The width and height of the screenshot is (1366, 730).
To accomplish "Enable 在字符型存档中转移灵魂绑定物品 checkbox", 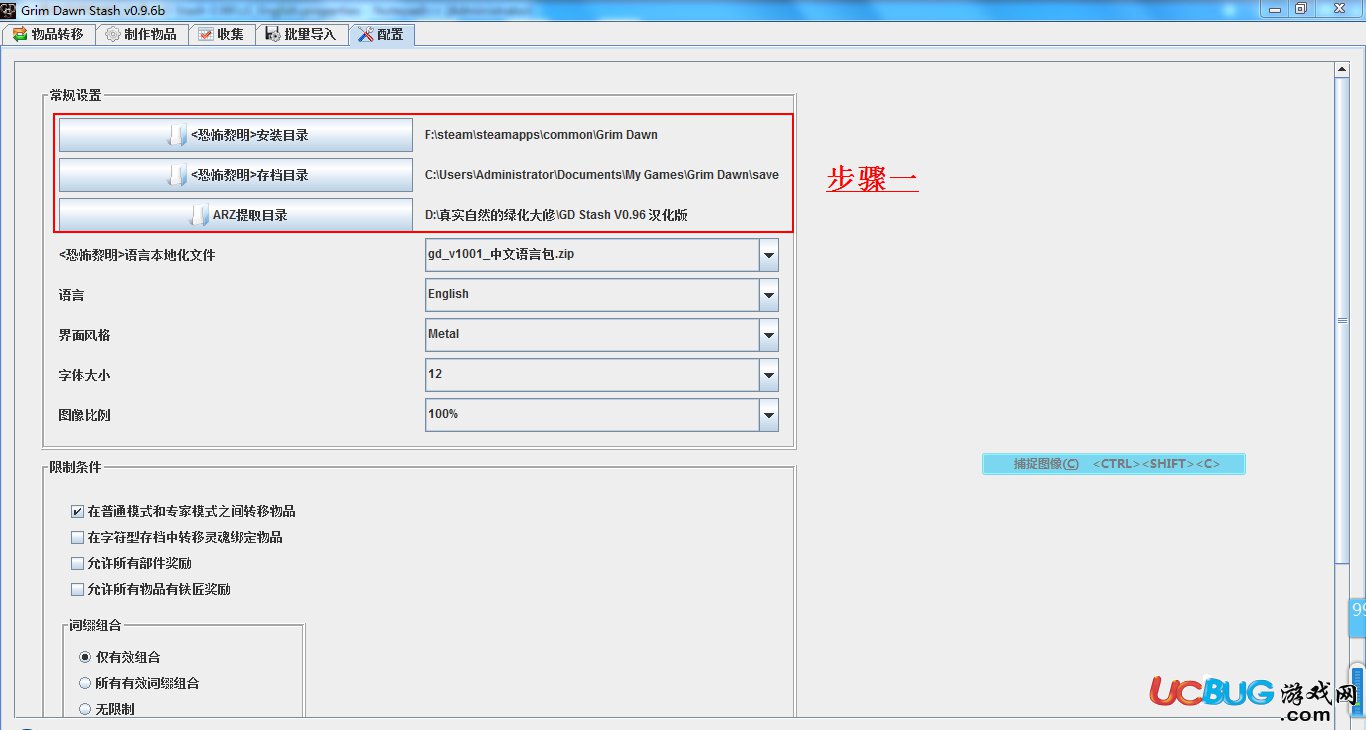I will coord(78,537).
